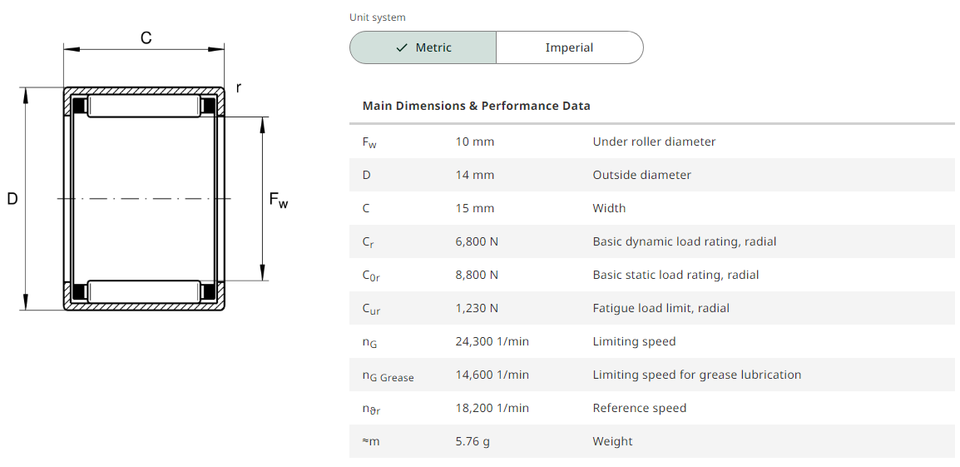Click the 8,800 N static load value
The width and height of the screenshot is (960, 467).
pyautogui.click(x=477, y=275)
